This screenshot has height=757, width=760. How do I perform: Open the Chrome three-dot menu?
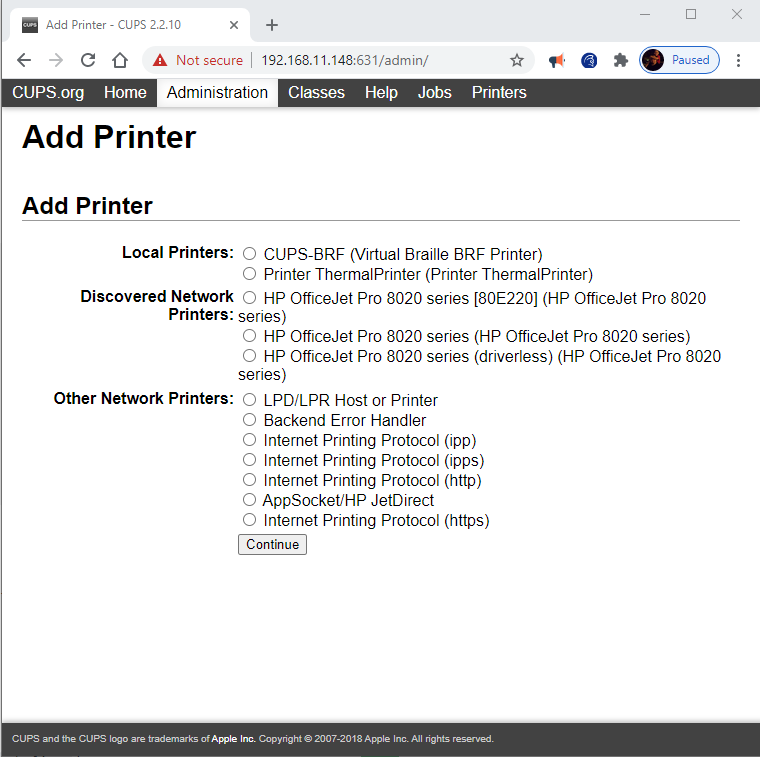pos(738,61)
